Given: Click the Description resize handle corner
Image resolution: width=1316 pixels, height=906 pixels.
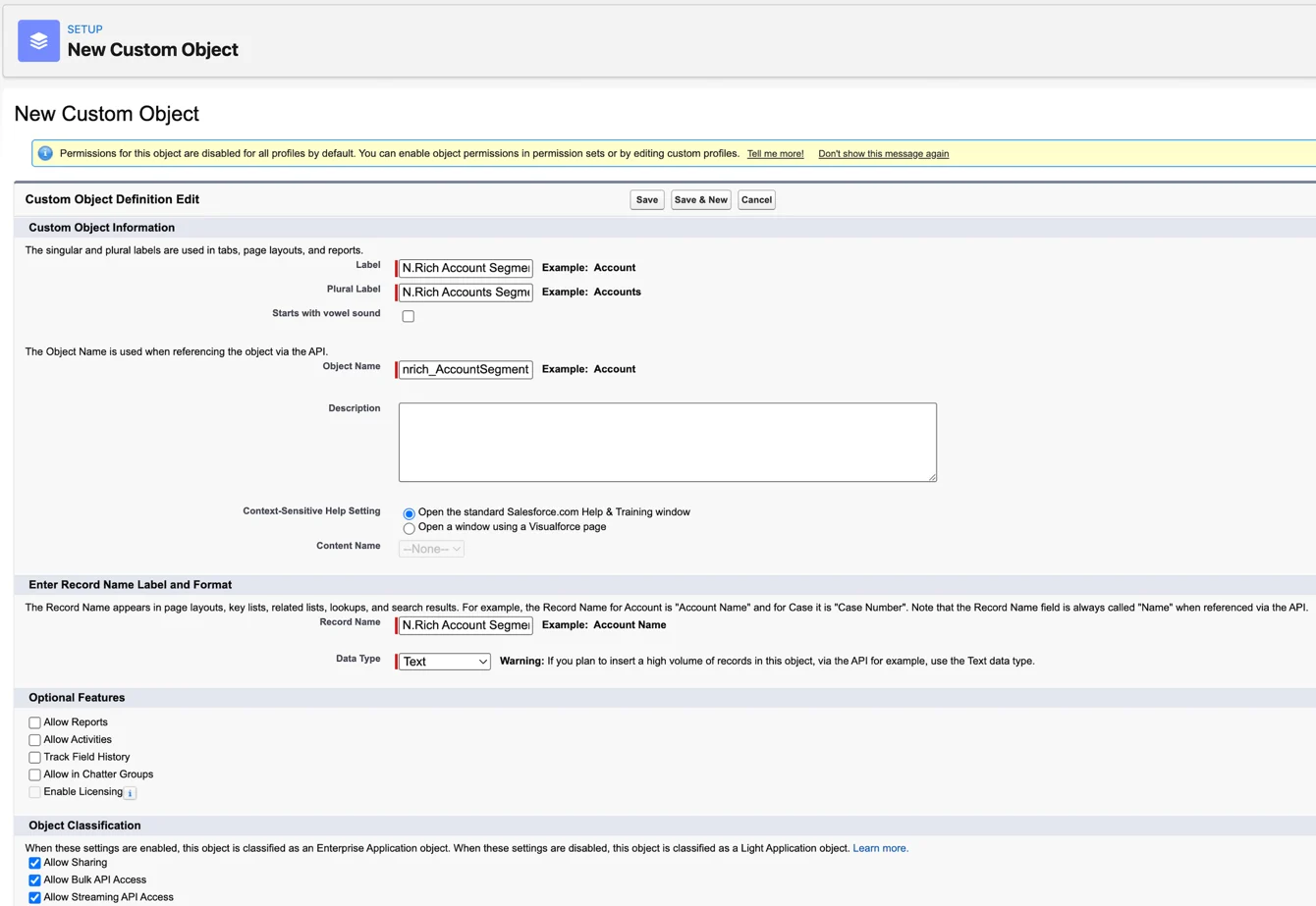Looking at the screenshot, I should tap(931, 477).
